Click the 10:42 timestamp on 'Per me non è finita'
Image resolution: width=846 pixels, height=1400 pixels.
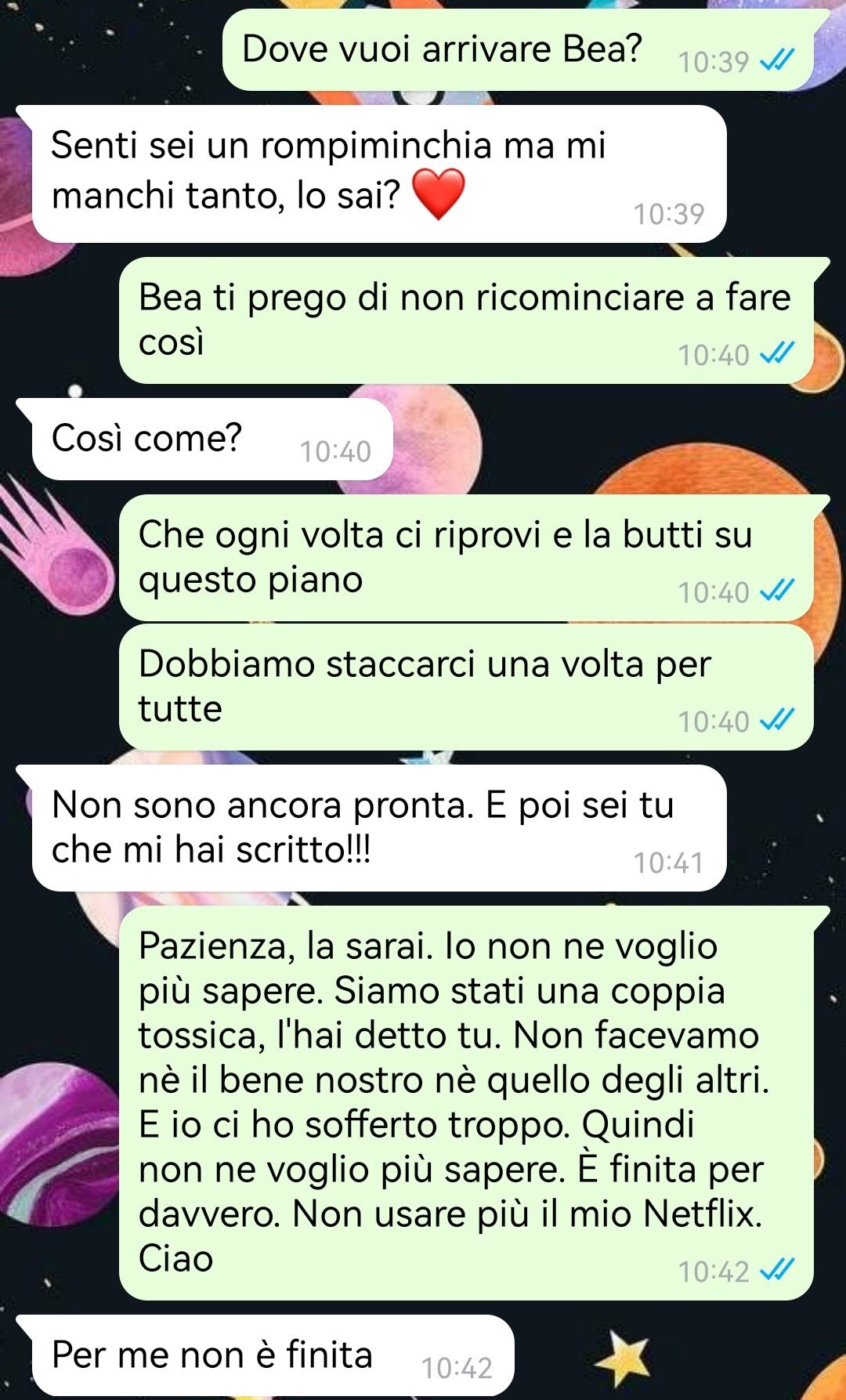pyautogui.click(x=457, y=1368)
